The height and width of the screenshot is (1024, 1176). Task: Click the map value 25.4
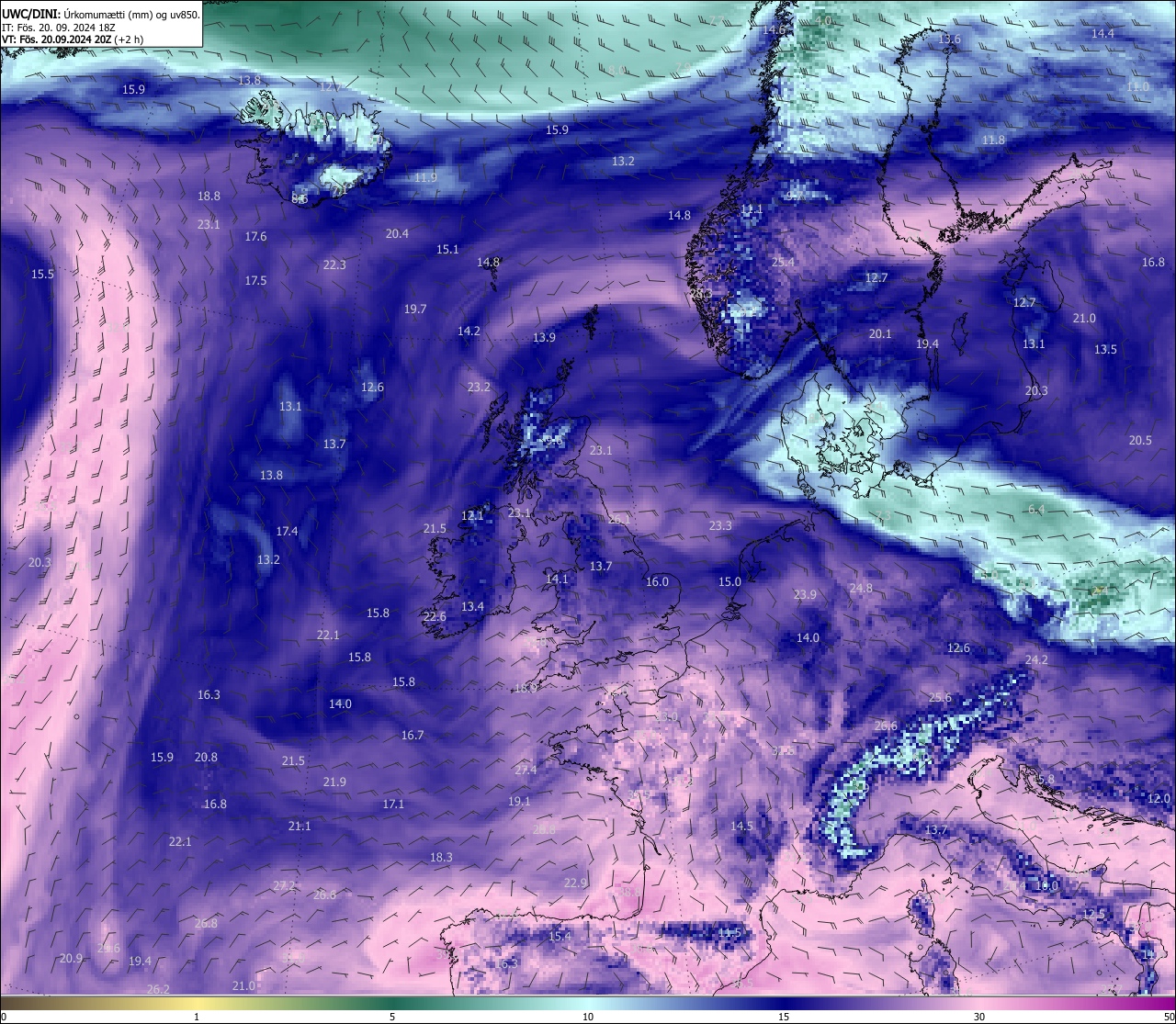pyautogui.click(x=783, y=263)
